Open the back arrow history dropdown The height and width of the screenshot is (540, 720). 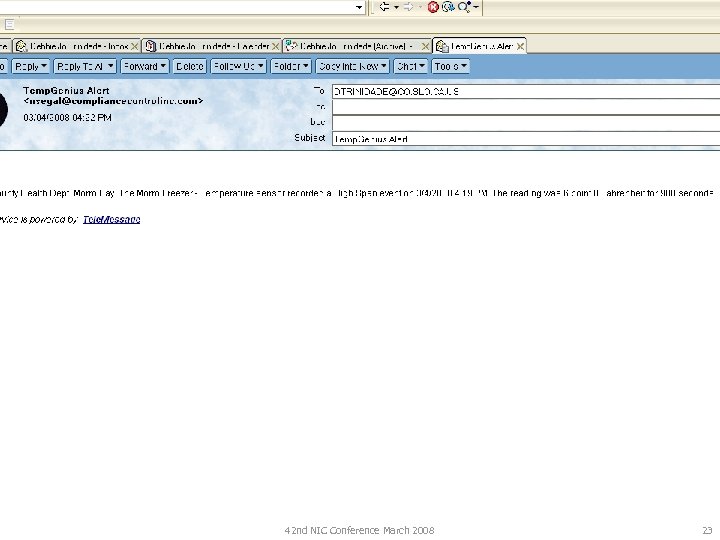[396, 7]
